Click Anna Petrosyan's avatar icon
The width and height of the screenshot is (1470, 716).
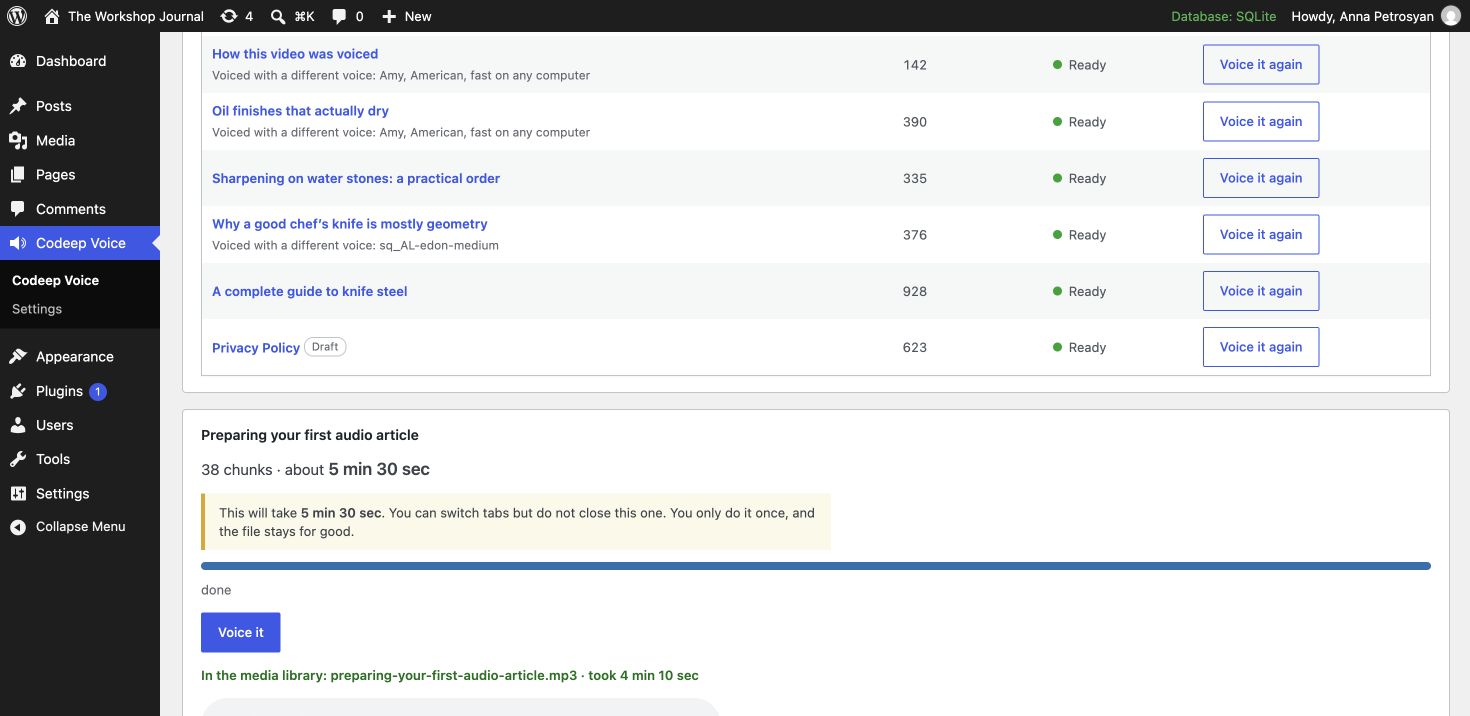pos(1451,16)
